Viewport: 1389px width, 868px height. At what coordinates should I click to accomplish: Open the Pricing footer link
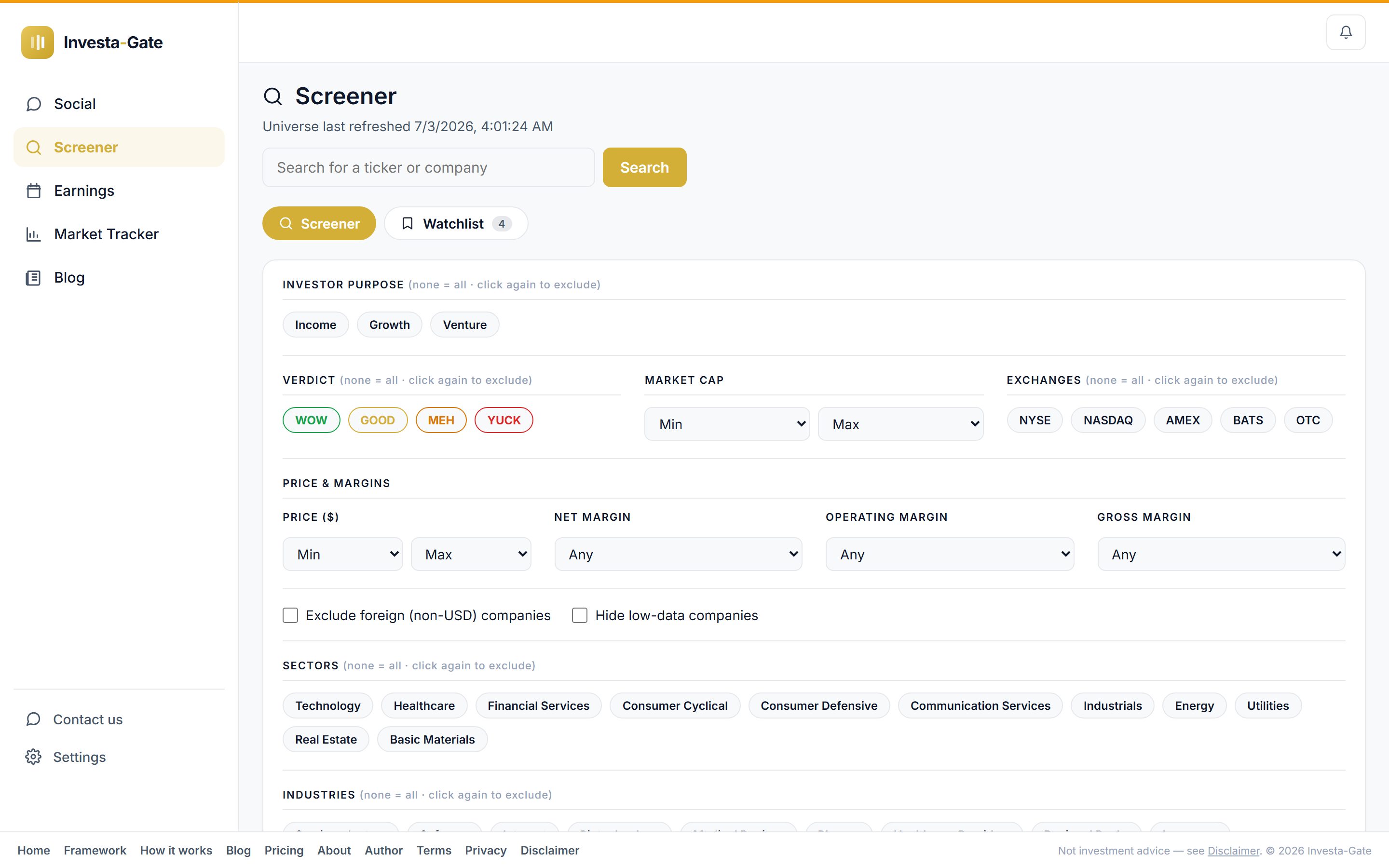point(284,850)
